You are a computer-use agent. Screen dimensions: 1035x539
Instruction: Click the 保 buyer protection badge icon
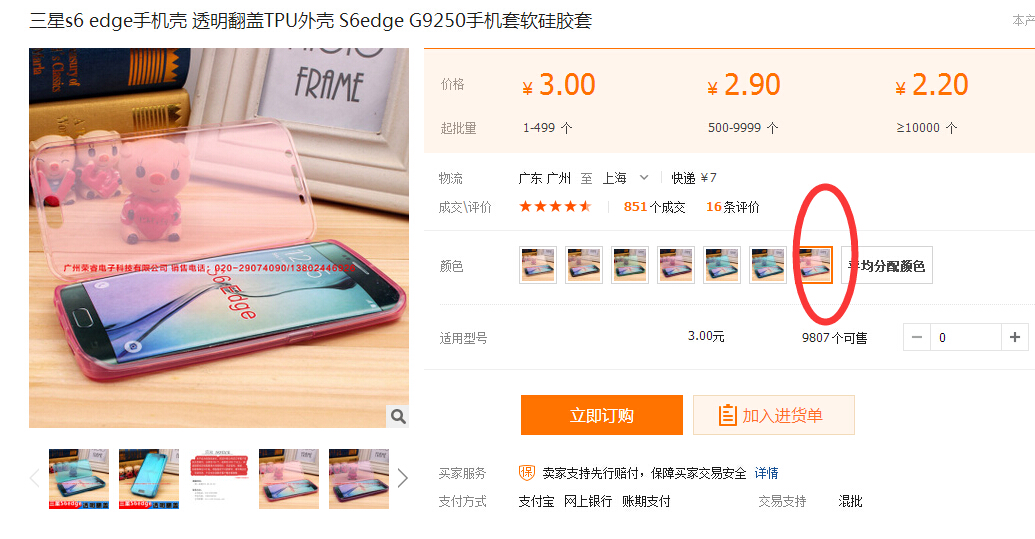527,472
